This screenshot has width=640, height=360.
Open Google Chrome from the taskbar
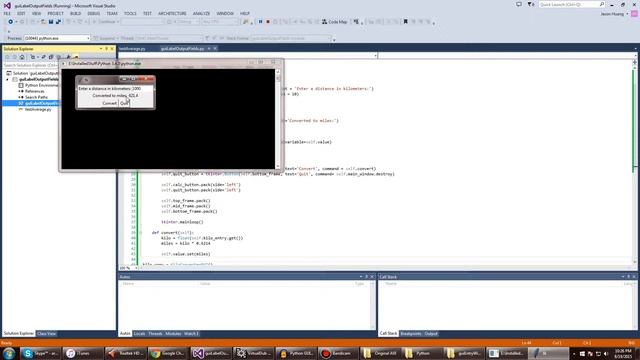tap(168, 353)
